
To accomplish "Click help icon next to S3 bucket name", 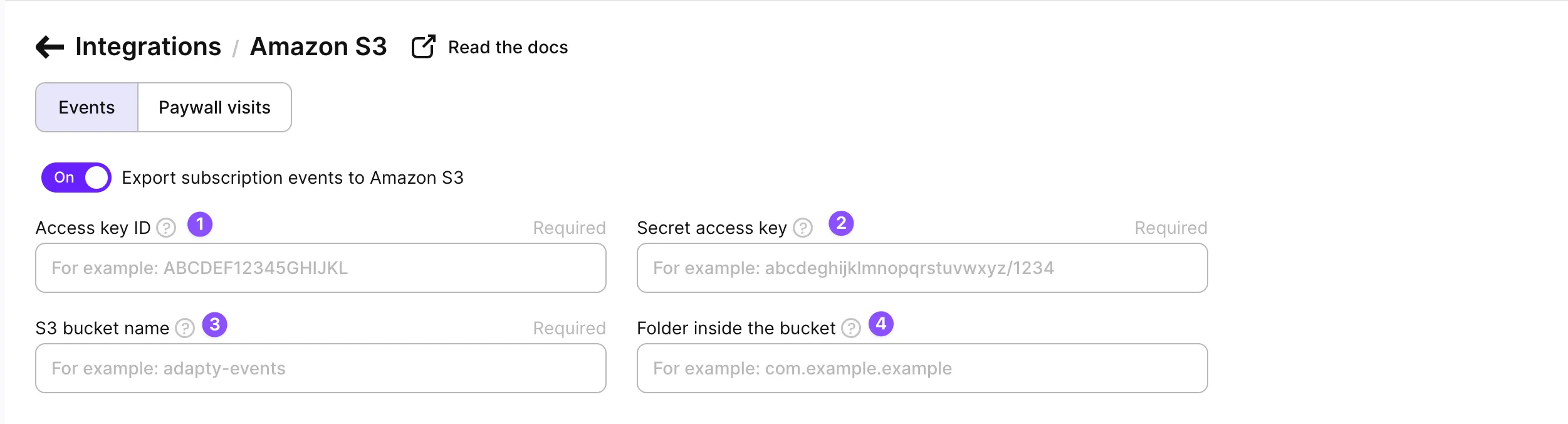I will [185, 328].
